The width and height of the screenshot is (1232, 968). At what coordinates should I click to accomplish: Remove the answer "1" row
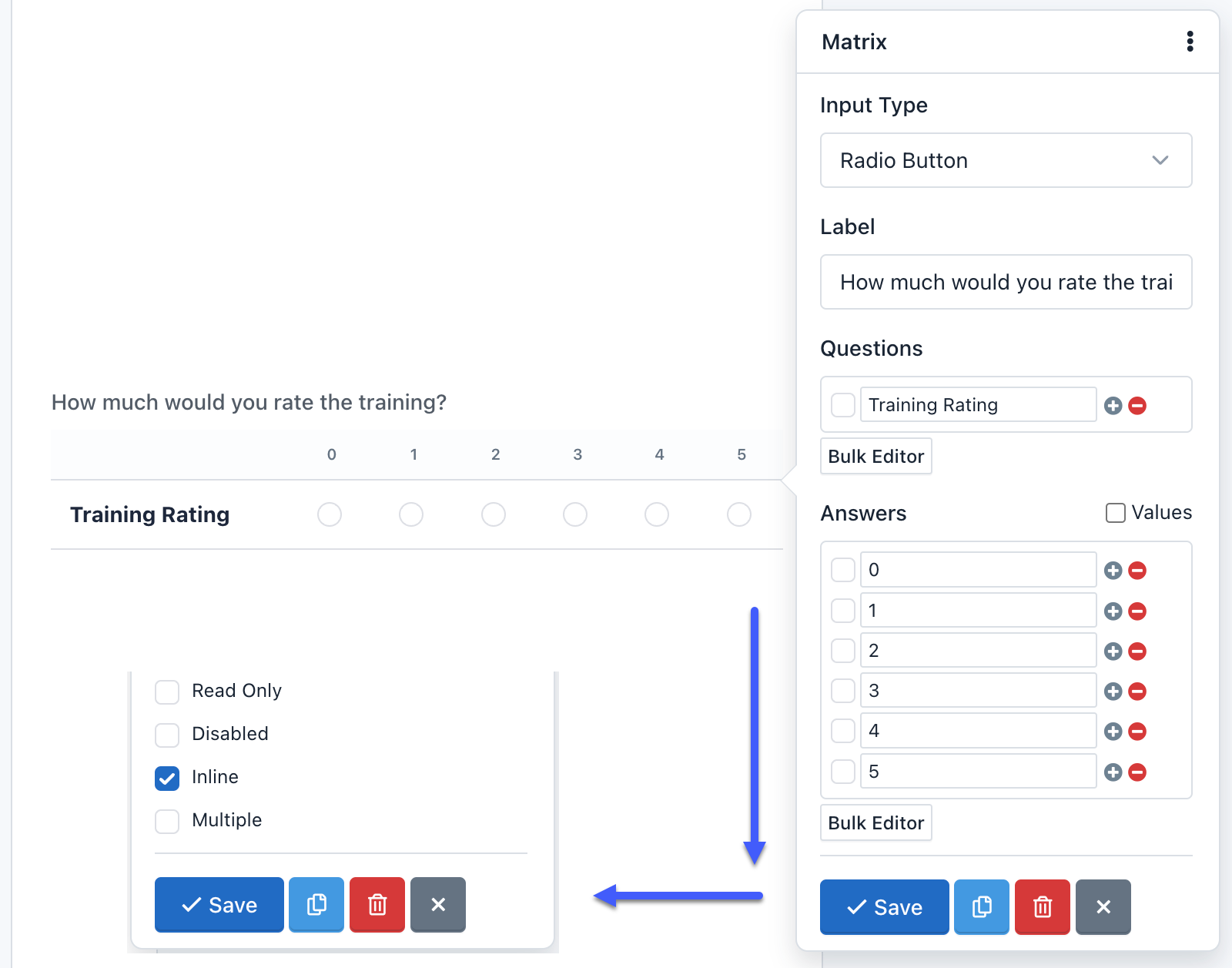[1138, 611]
